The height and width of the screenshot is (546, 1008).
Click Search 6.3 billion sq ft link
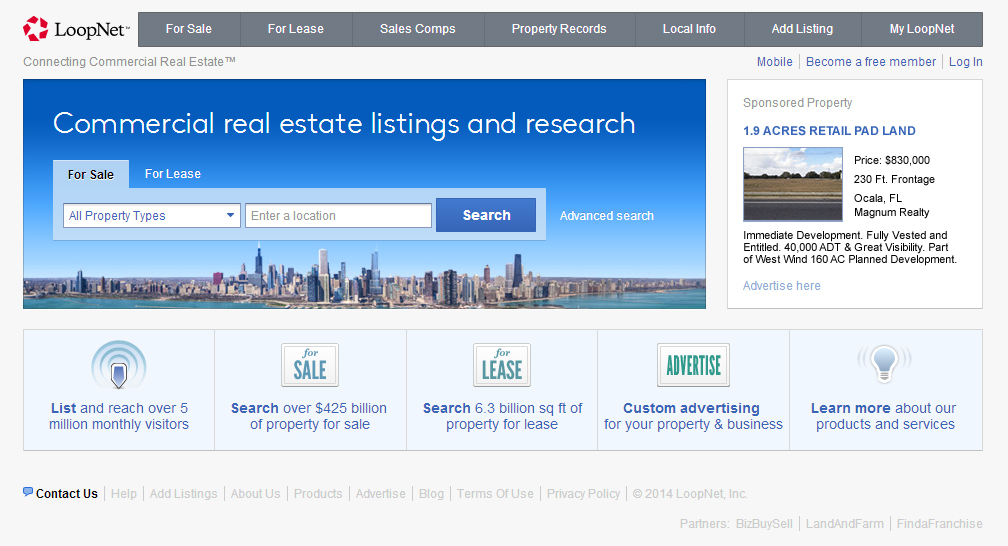coord(502,416)
